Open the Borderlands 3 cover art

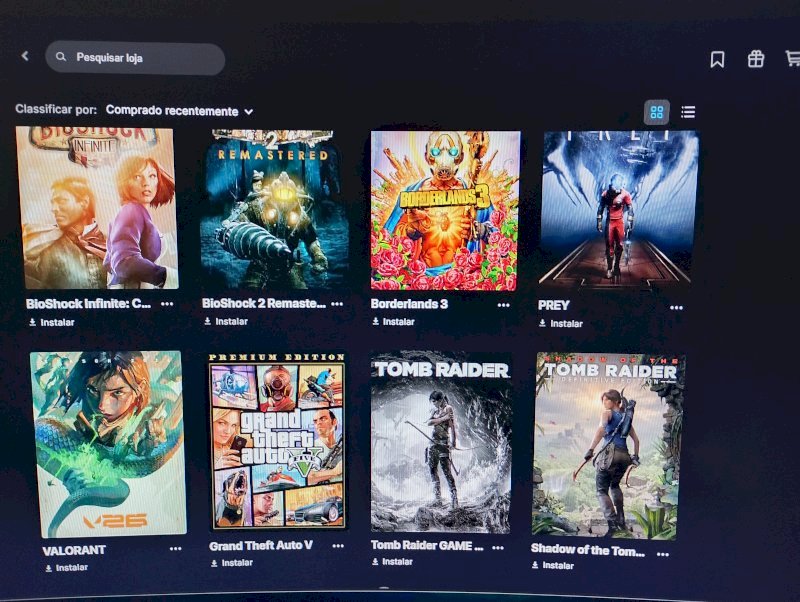(x=445, y=211)
